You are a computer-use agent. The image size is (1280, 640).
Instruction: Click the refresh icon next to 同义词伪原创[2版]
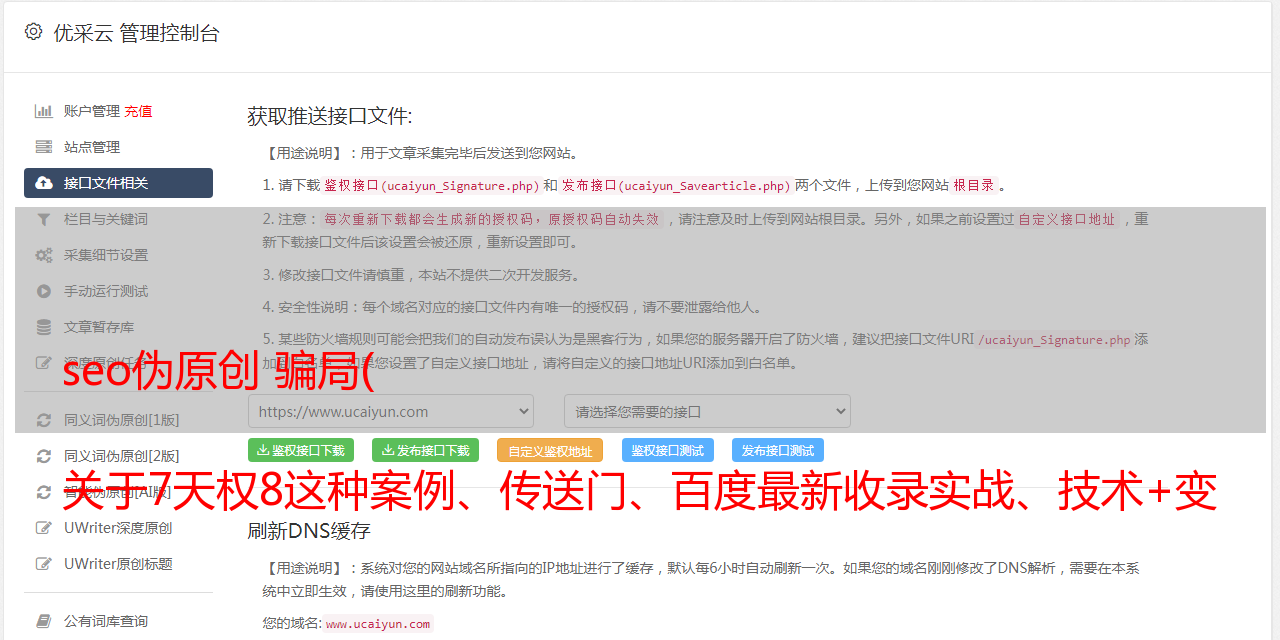(x=44, y=456)
